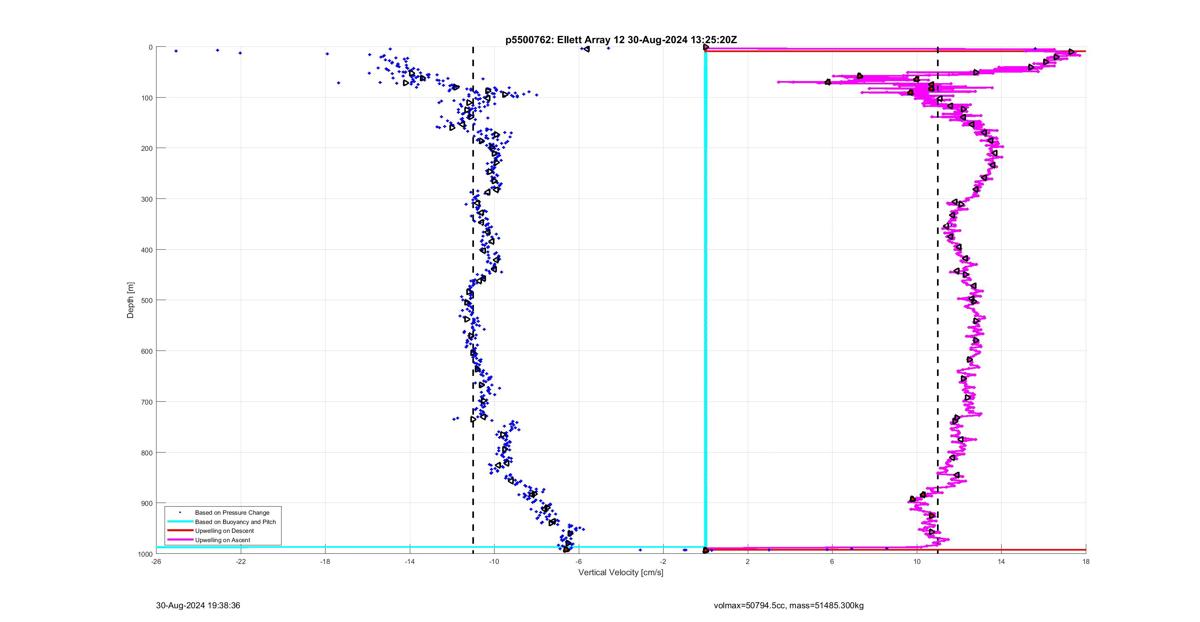Click the depth tick label '800'
The image size is (1200, 622).
point(146,452)
